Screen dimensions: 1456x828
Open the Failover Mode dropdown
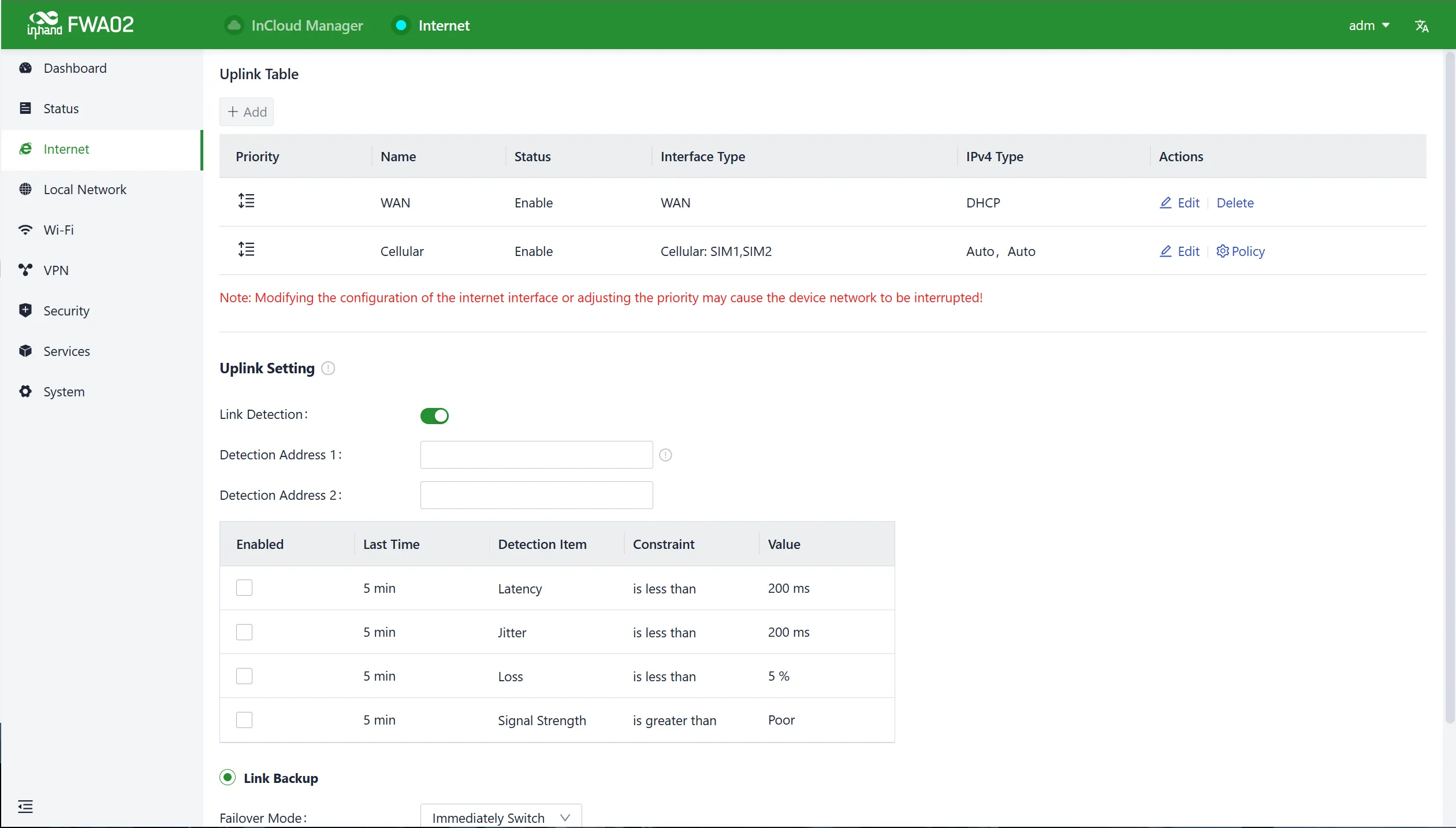501,817
